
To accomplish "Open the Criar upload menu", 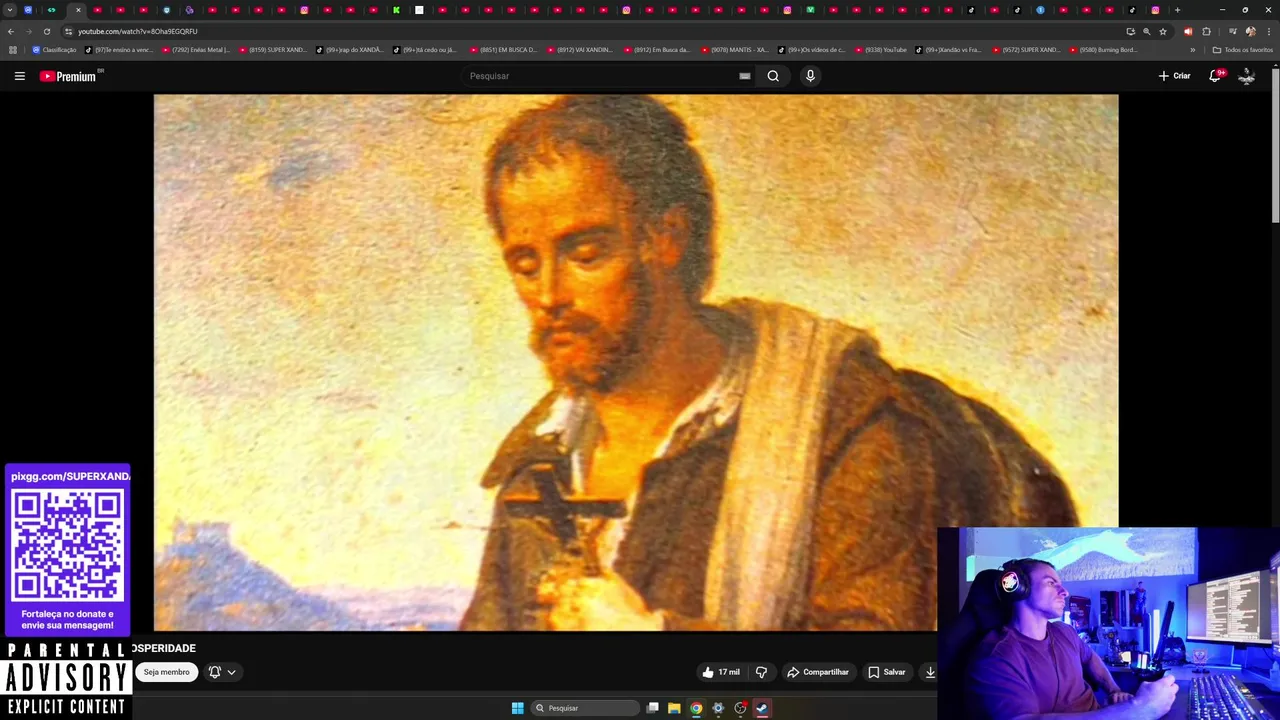I will click(x=1175, y=76).
